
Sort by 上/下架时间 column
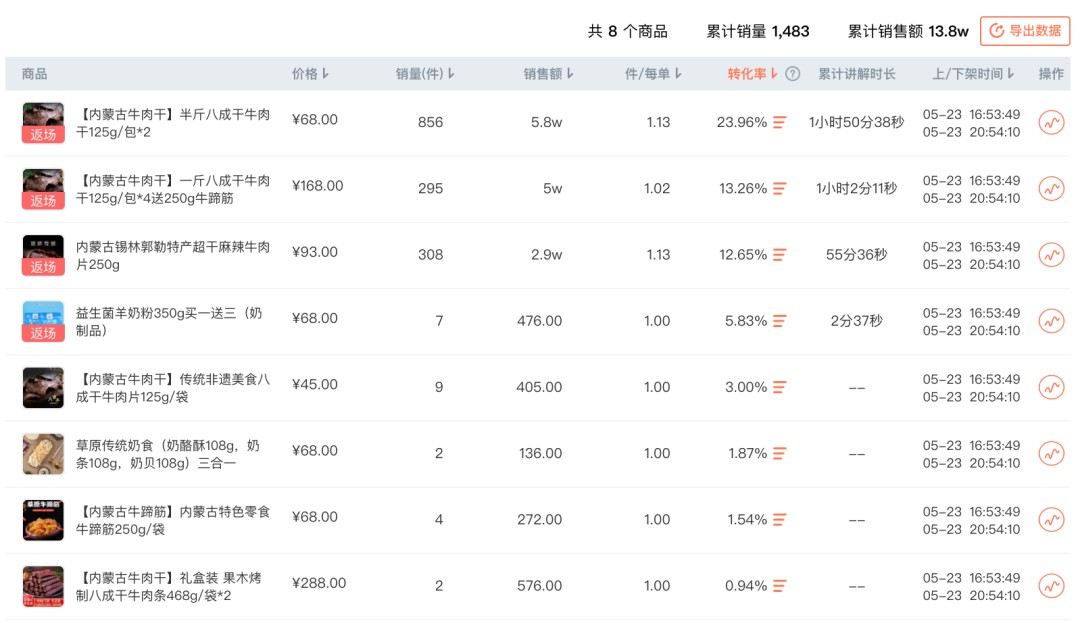coord(973,74)
